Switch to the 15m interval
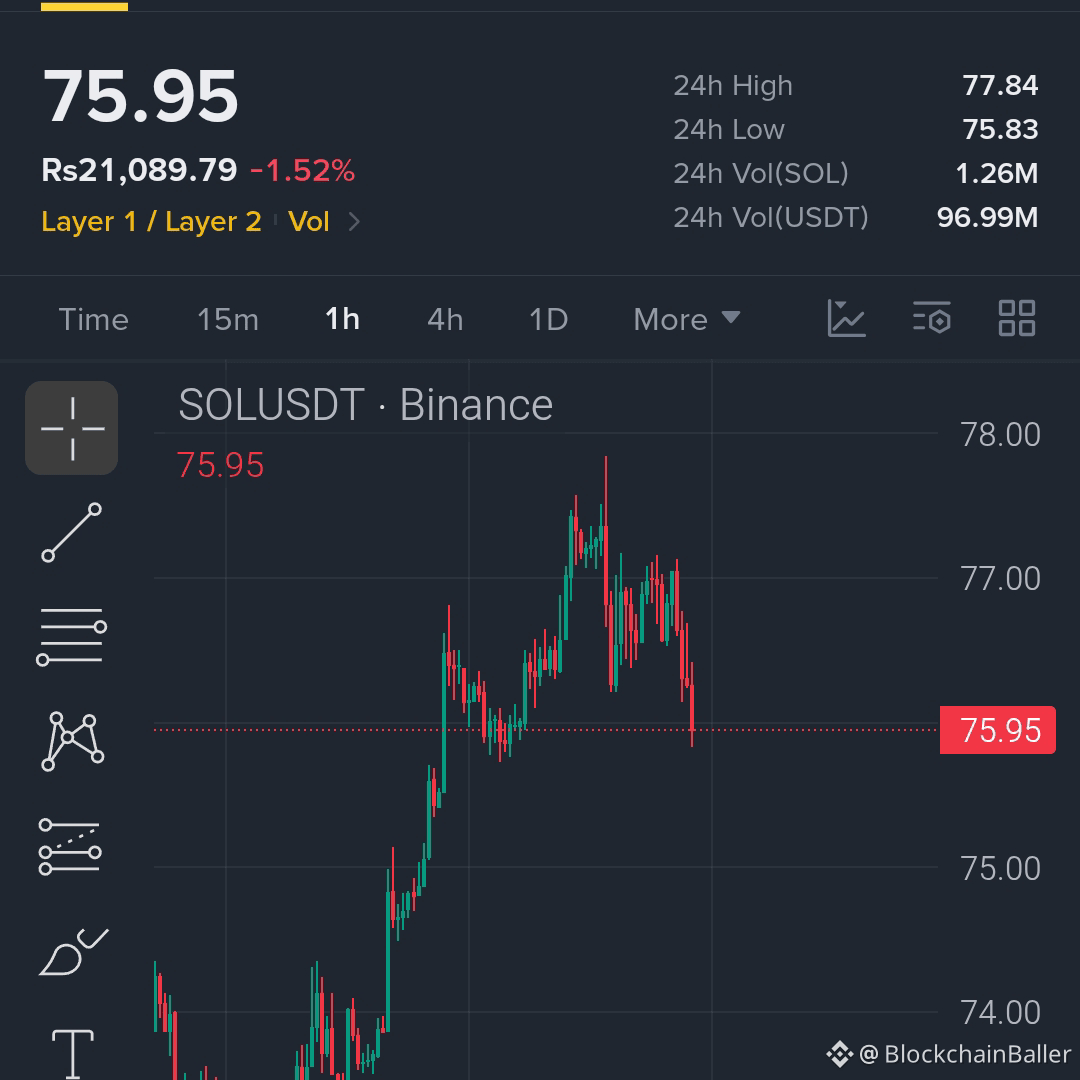This screenshot has width=1080, height=1080. [x=228, y=320]
